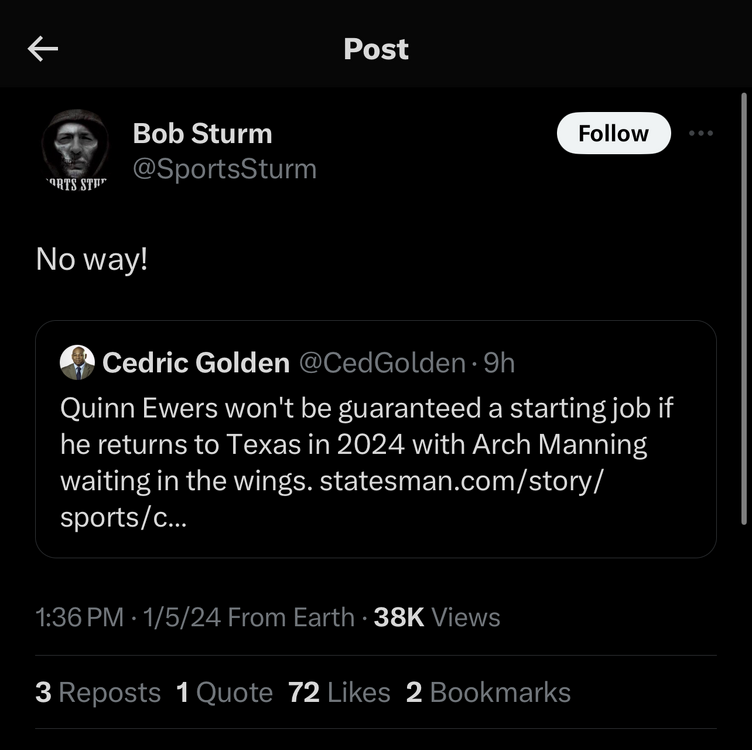View the 1 Quote list

tap(225, 693)
